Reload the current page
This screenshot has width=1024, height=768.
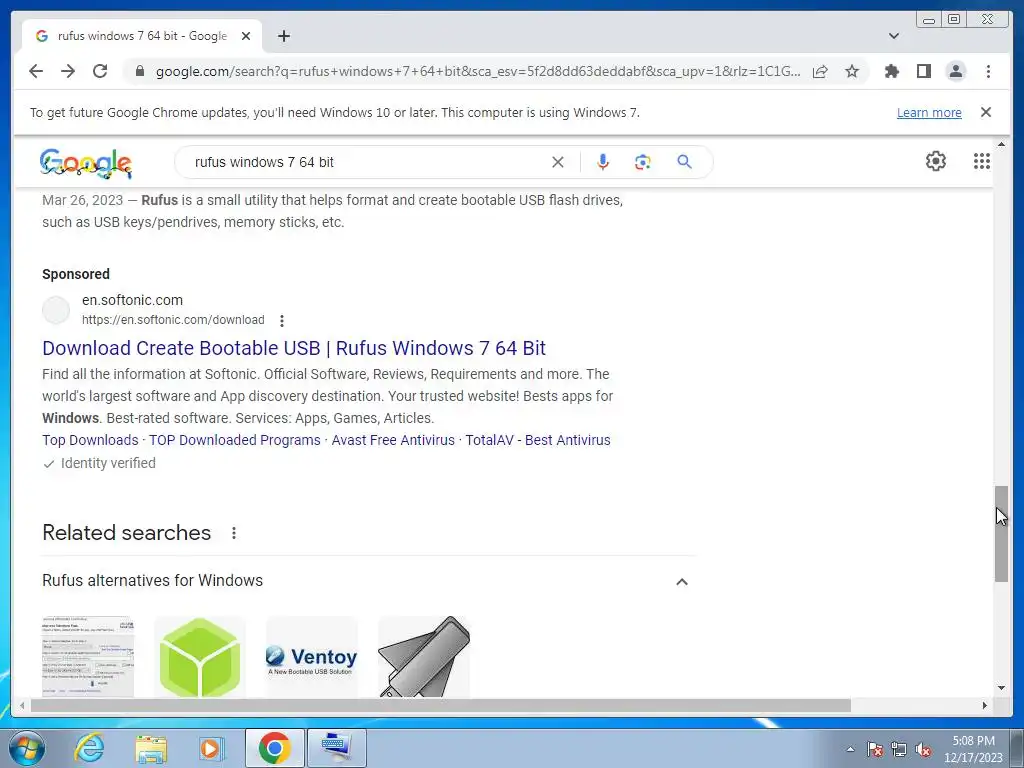pos(100,71)
